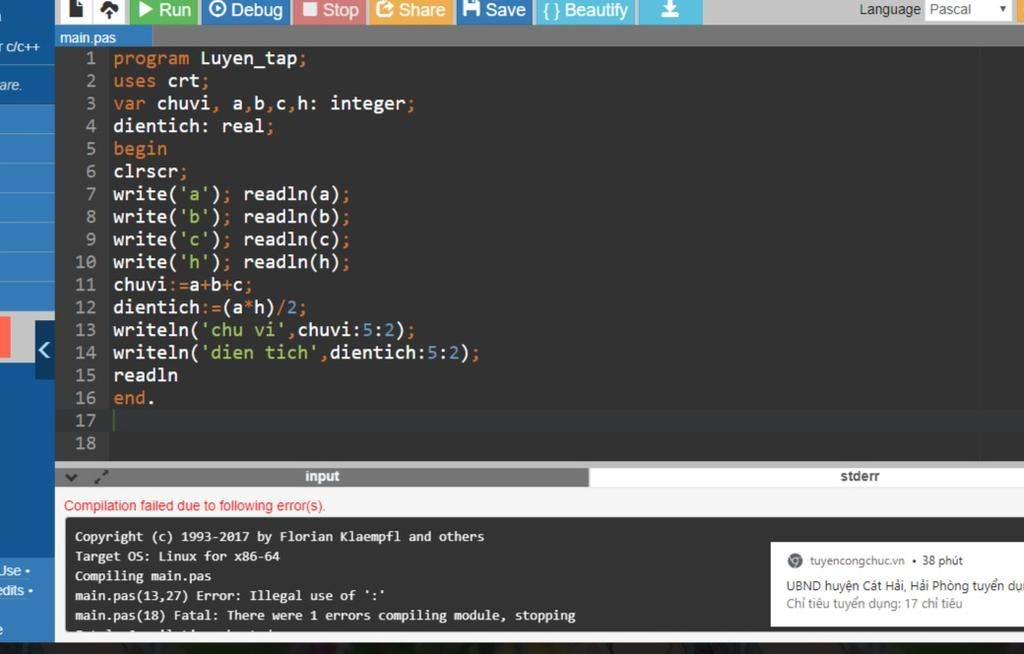Image resolution: width=1024 pixels, height=654 pixels.
Task: Collapse the left sidebar arrow
Action: pyautogui.click(x=44, y=350)
